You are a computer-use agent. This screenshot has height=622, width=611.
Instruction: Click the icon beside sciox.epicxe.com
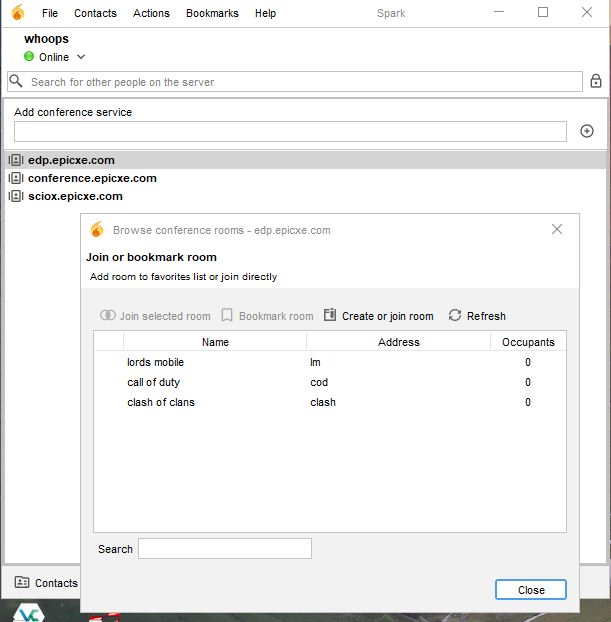16,196
